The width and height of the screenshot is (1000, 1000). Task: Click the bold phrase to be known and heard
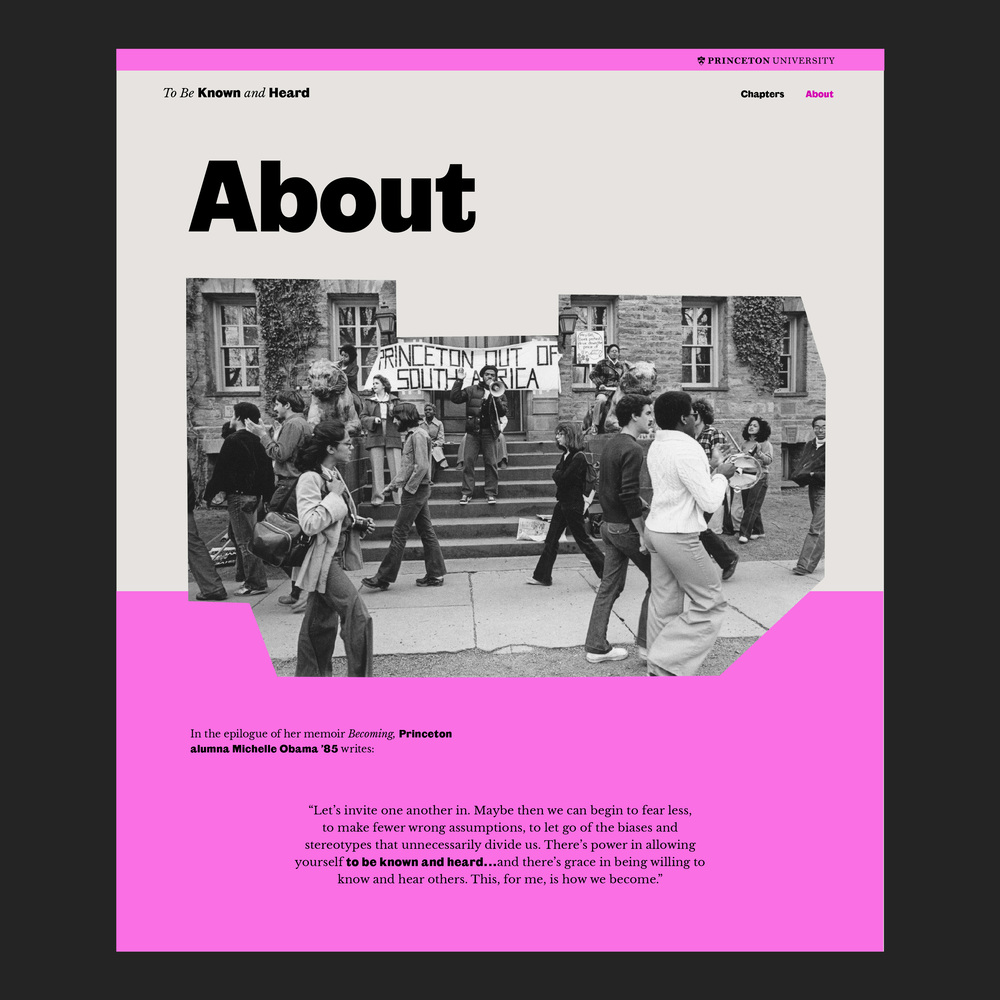pos(421,862)
